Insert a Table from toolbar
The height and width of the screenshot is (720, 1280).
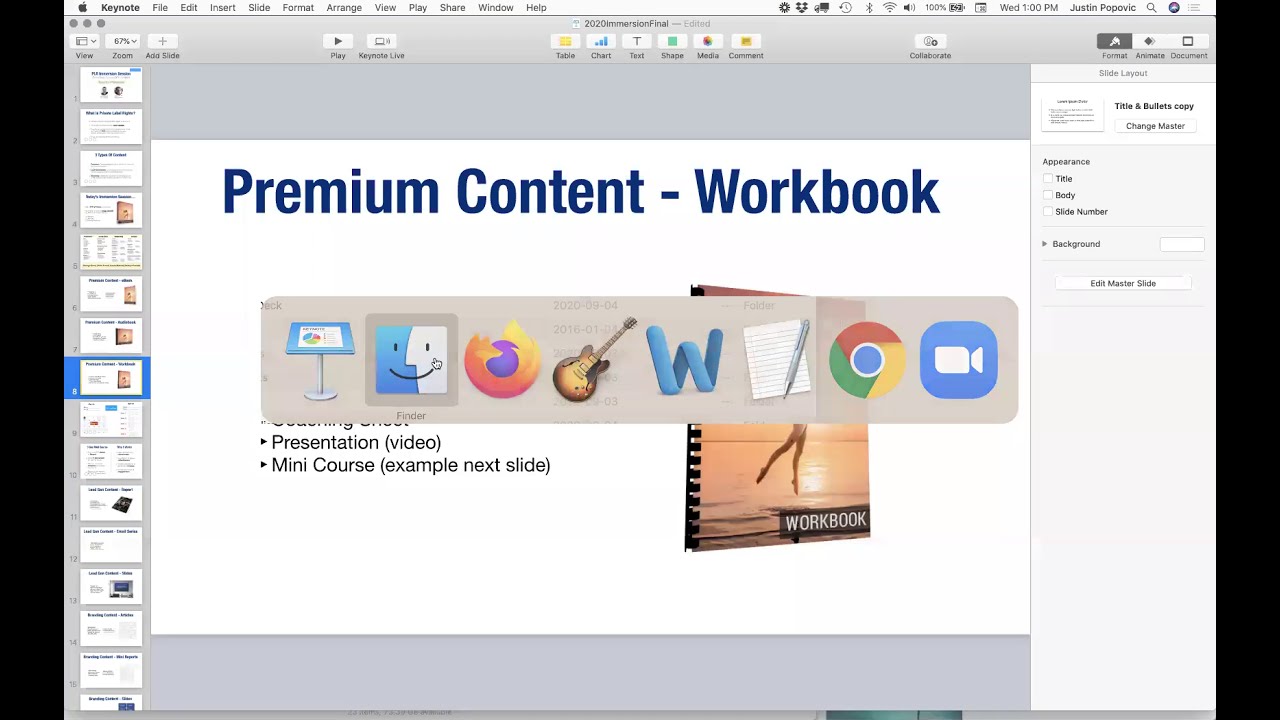pos(565,41)
